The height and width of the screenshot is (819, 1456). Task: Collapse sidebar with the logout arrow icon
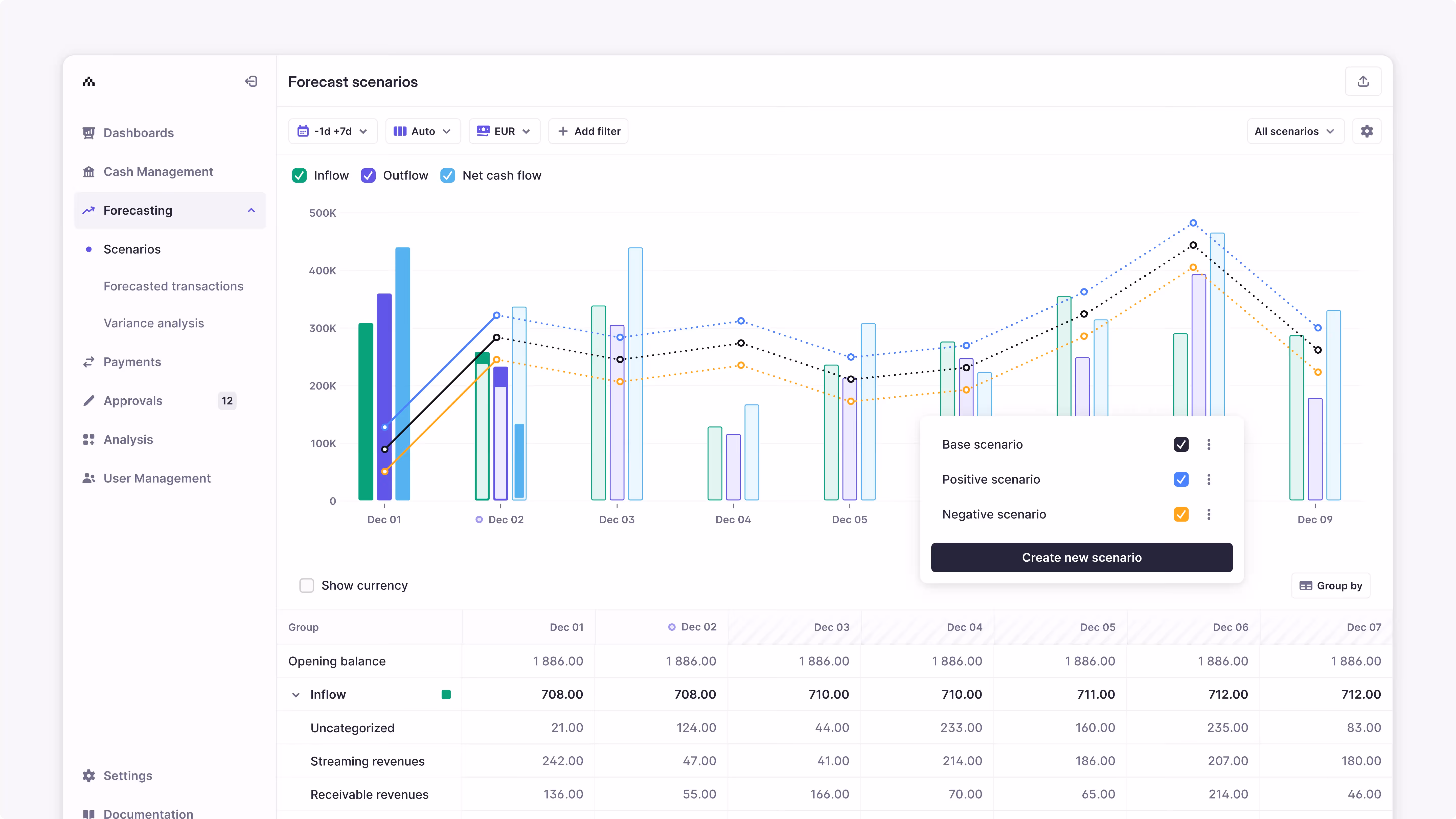click(x=251, y=81)
